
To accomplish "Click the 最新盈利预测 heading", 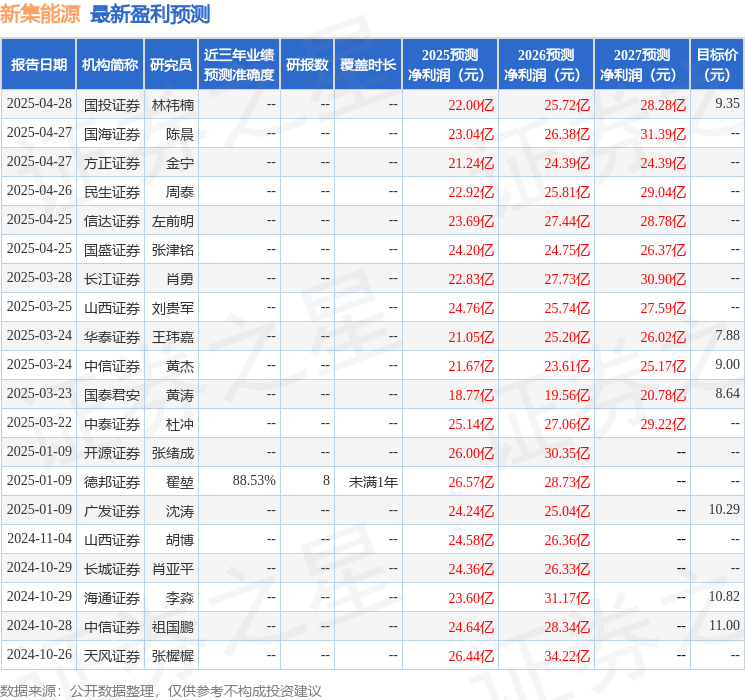I will click(150, 14).
